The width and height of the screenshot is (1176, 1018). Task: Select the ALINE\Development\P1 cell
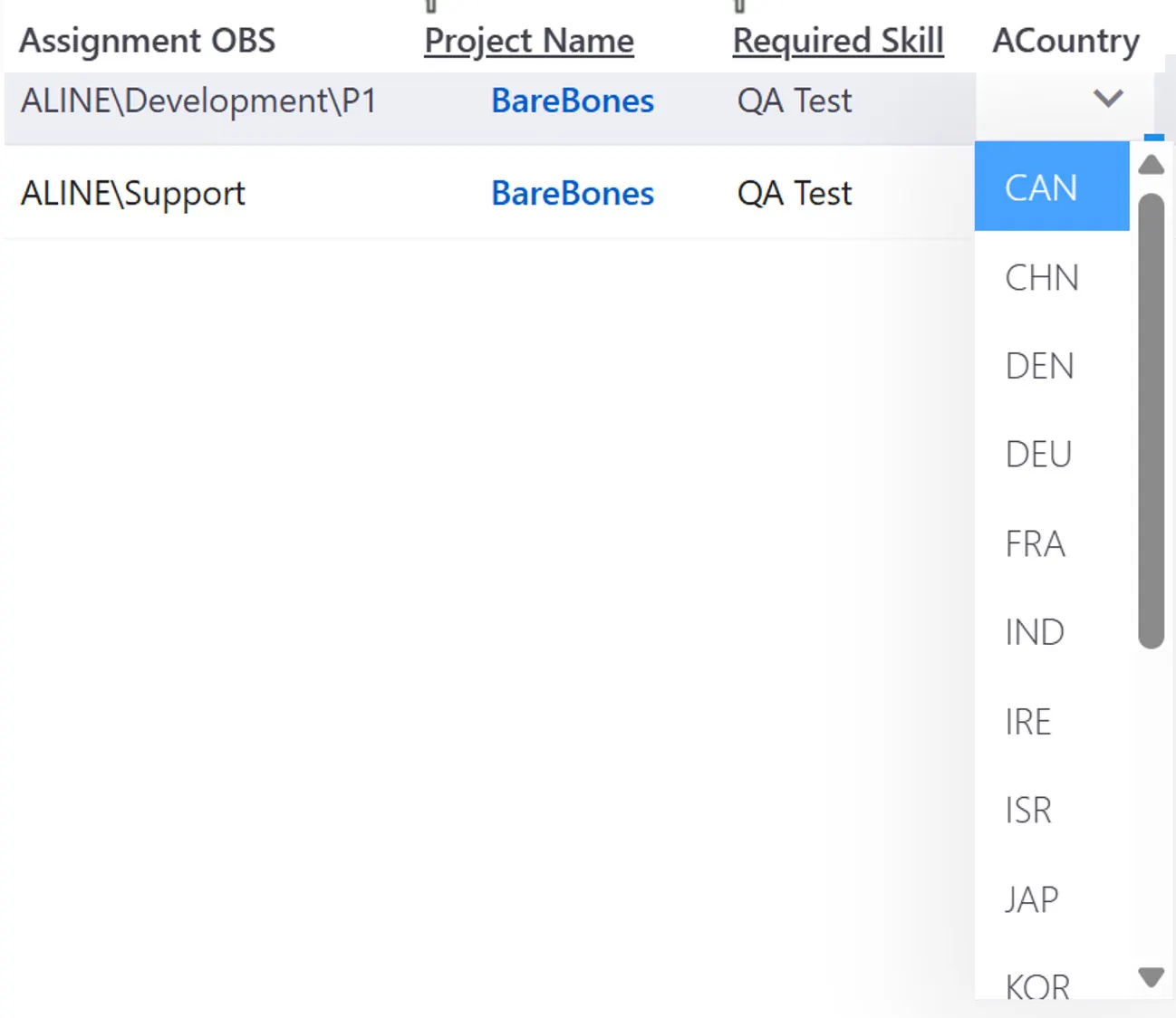(198, 101)
